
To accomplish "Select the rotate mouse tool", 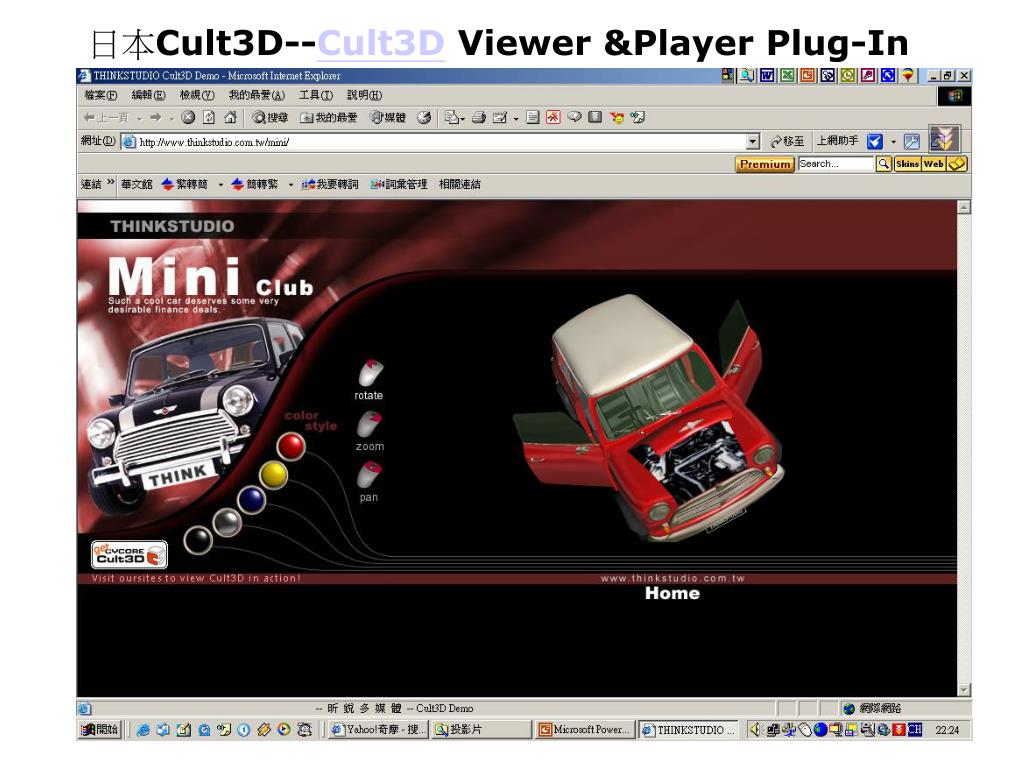I will [x=370, y=380].
